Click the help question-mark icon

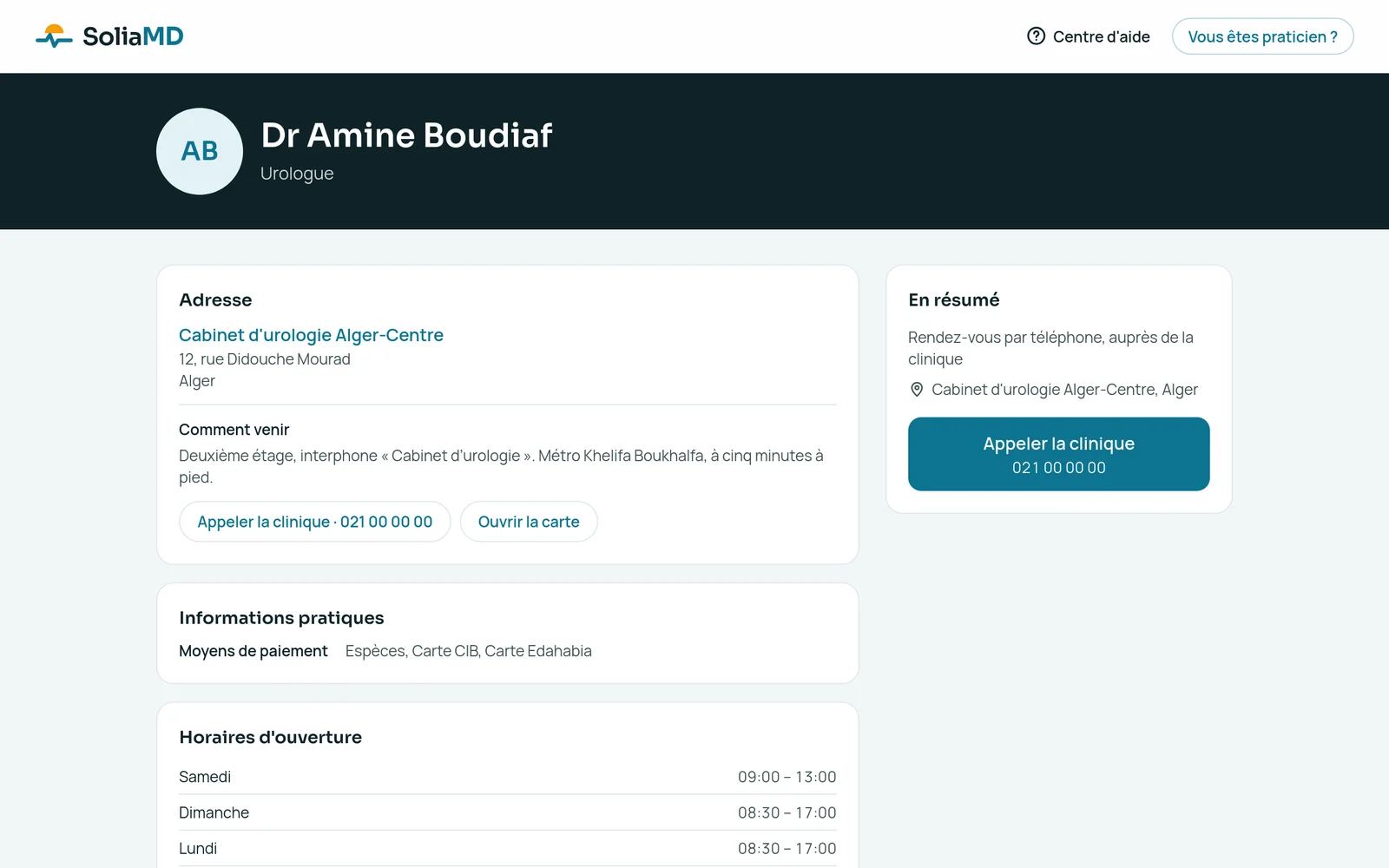[1036, 36]
